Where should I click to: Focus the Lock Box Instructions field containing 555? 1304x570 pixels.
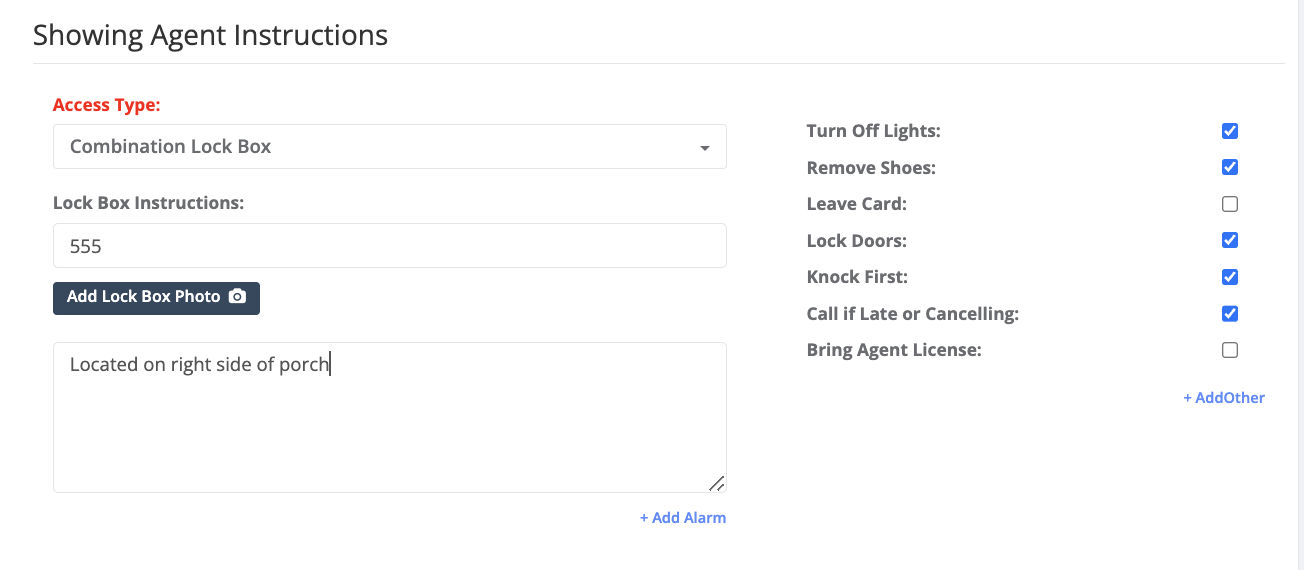(x=390, y=245)
